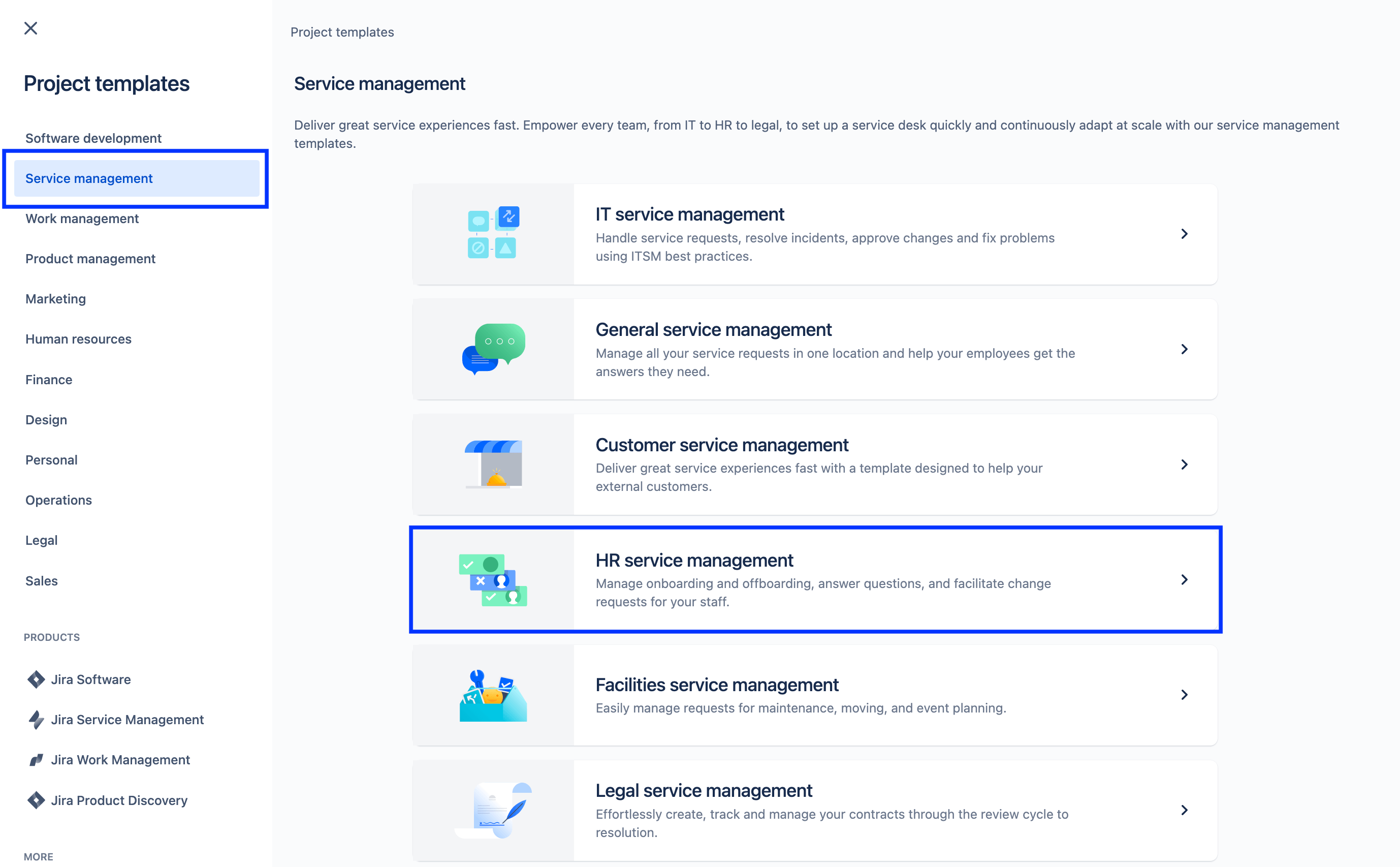Click the HR service management people icon
The height and width of the screenshot is (867, 1400).
tap(494, 580)
